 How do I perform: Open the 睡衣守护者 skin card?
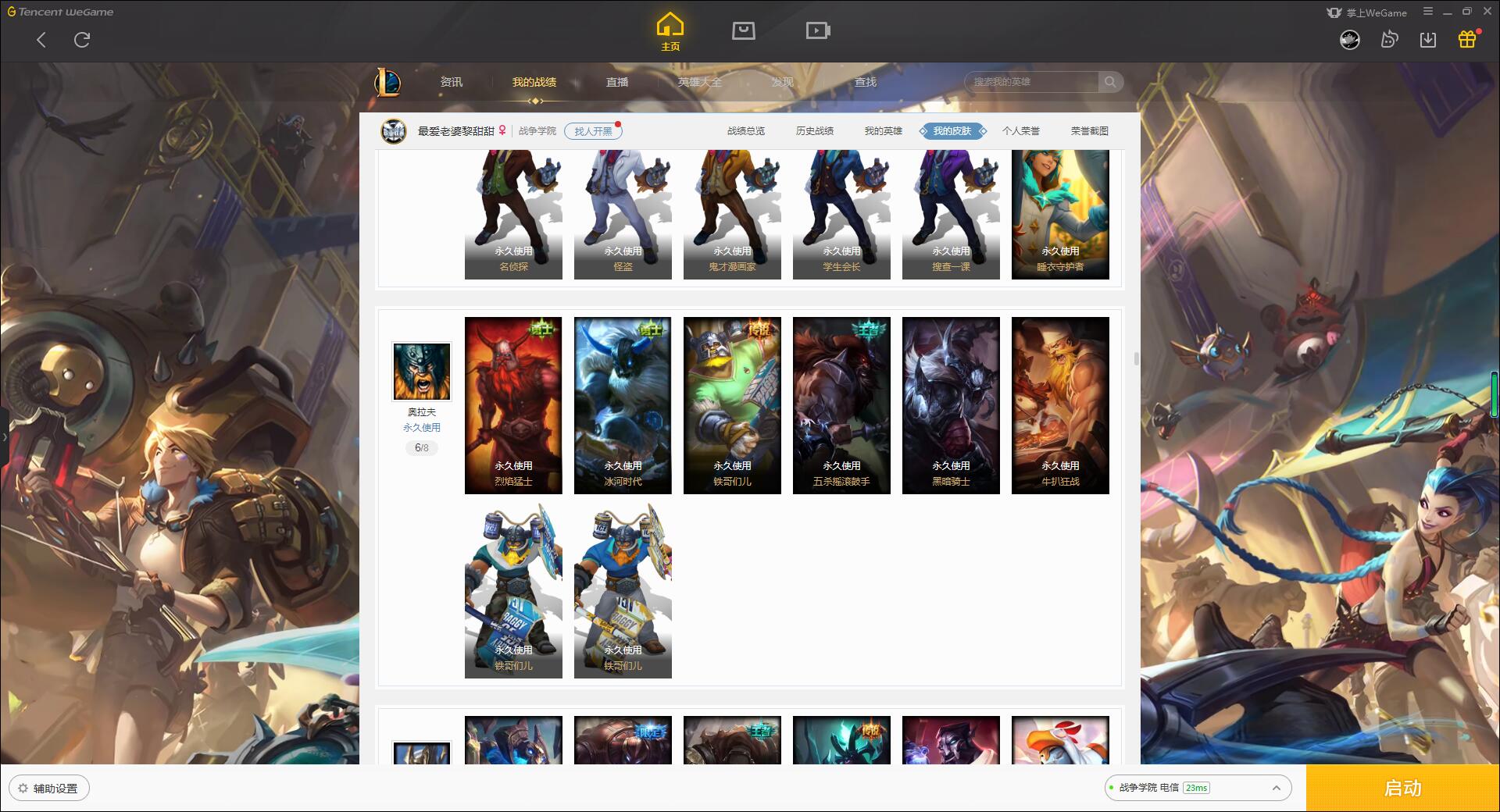tap(1060, 215)
